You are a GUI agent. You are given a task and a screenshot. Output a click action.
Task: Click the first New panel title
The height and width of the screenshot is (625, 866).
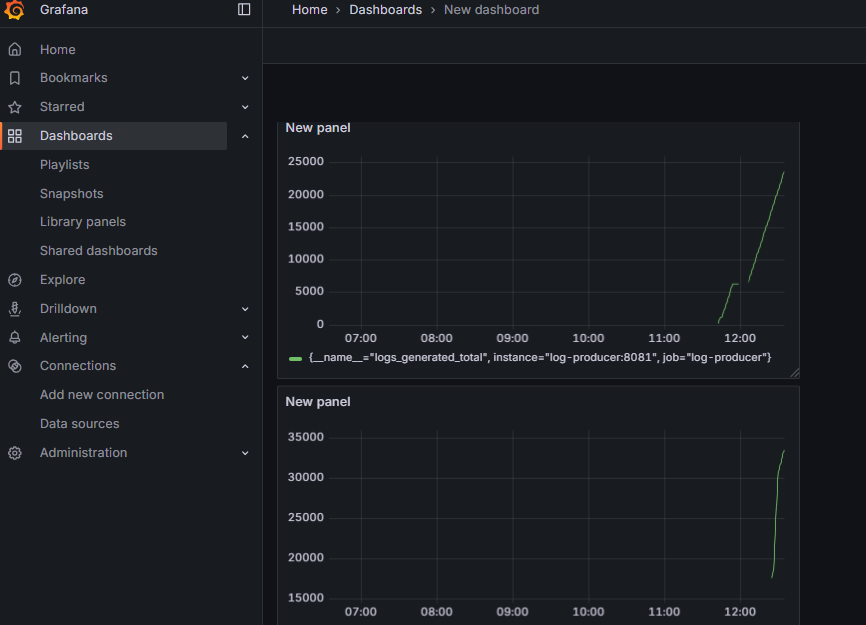coord(318,128)
